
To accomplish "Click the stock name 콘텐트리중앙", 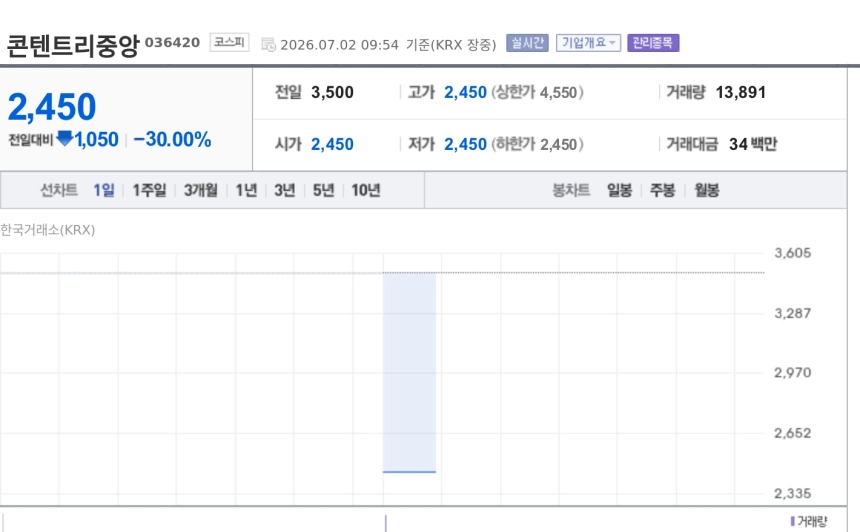I will tap(73, 46).
